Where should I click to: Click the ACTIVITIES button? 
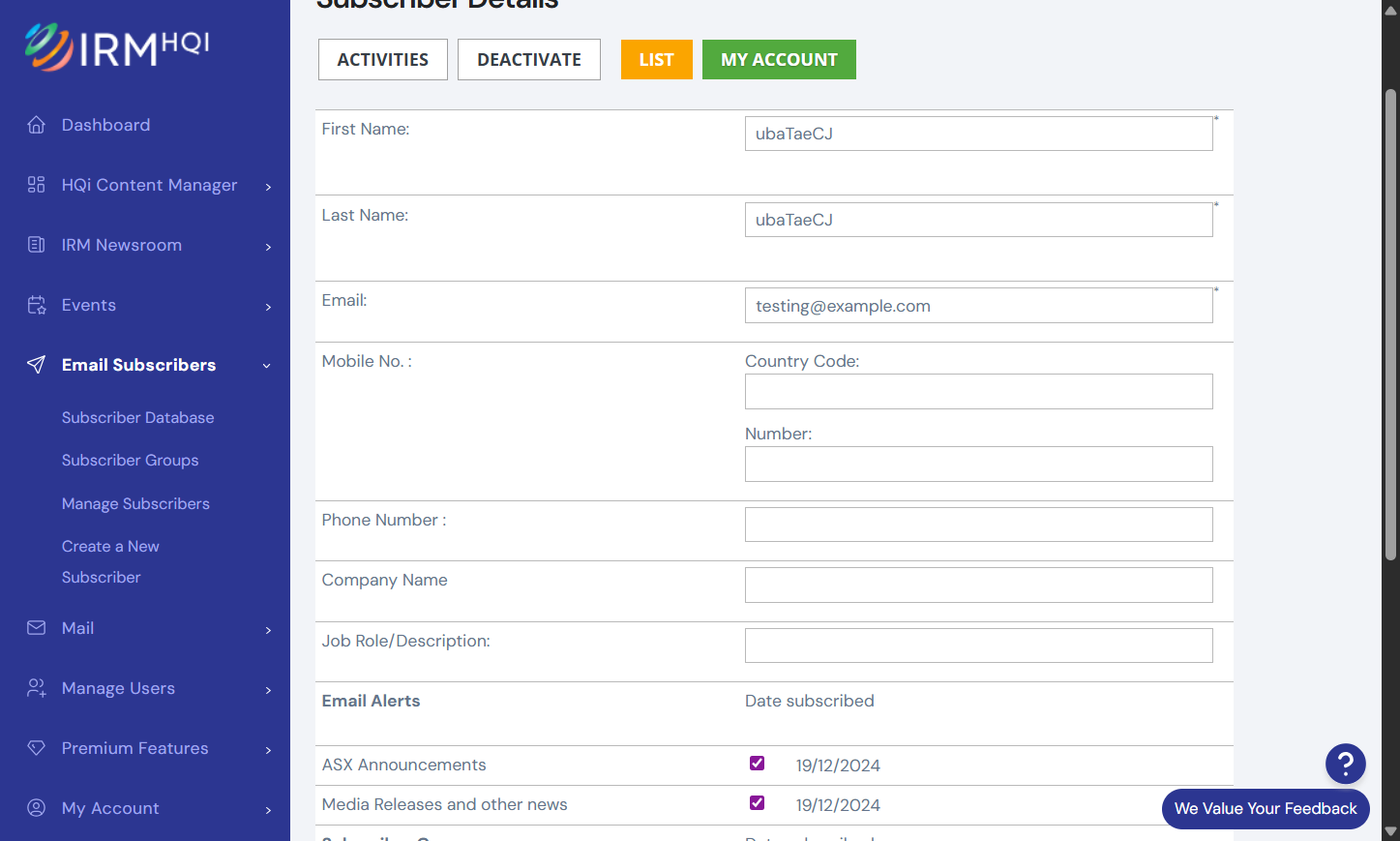click(383, 60)
